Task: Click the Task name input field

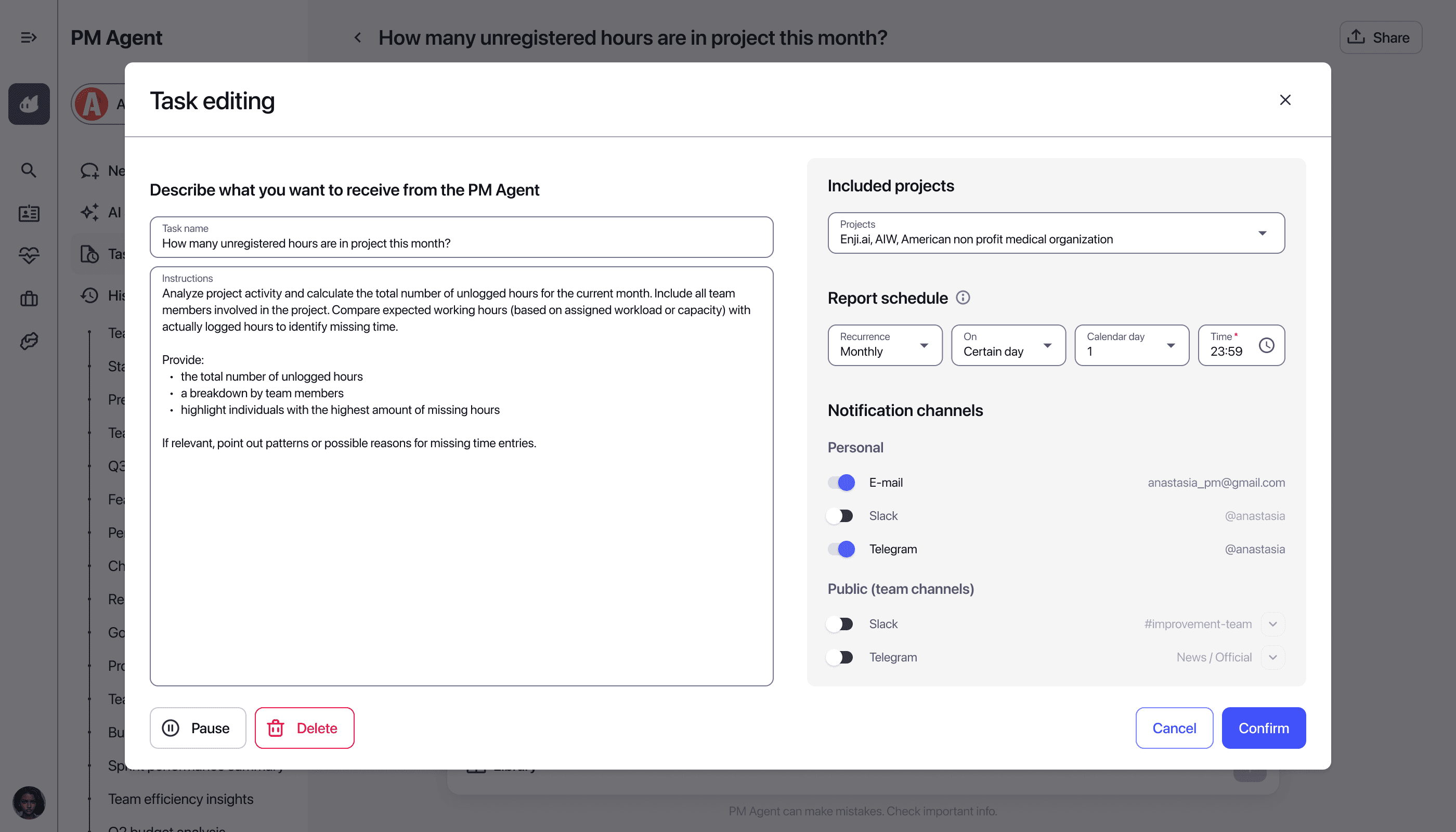Action: click(461, 243)
